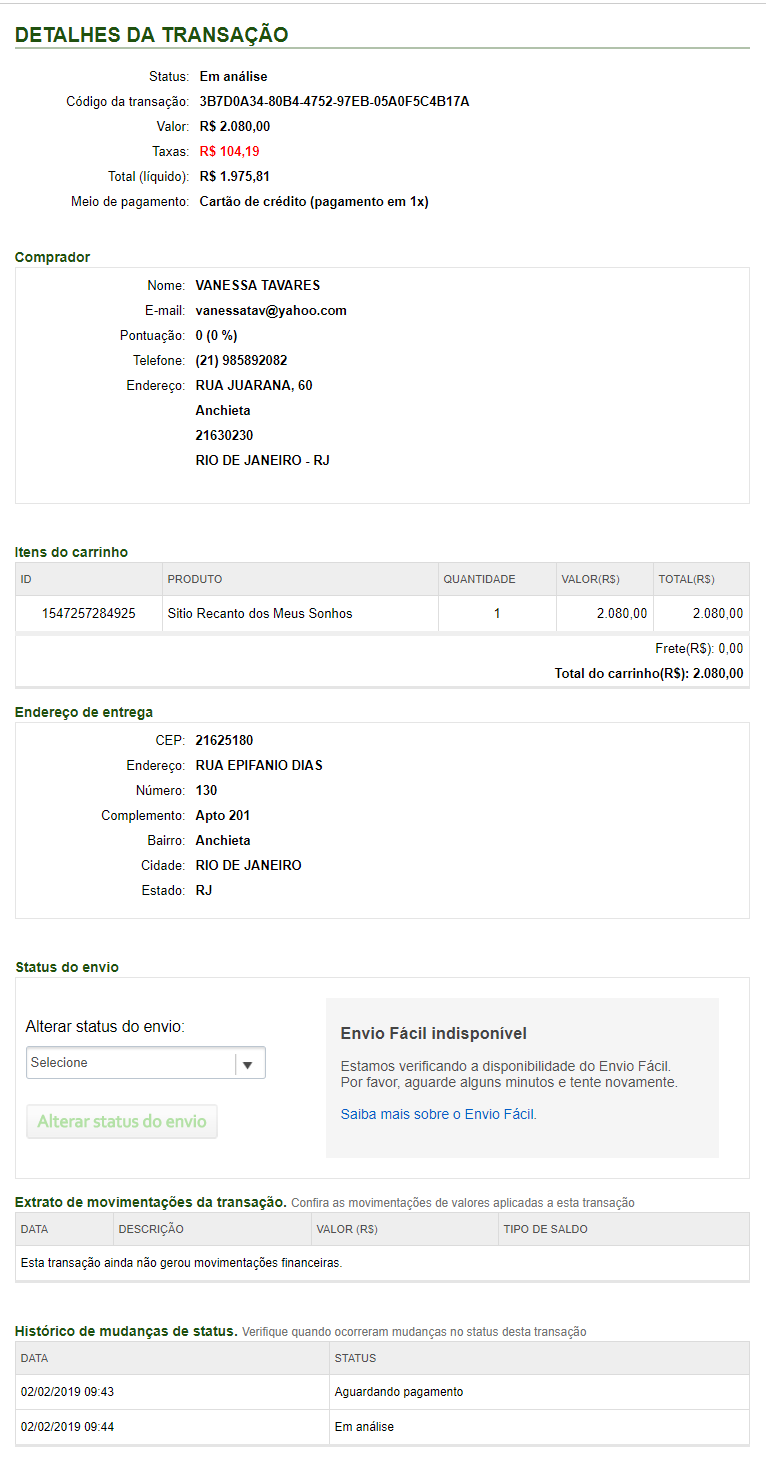
Task: Open the Selecione shipping status dropdown
Action: 131,1063
